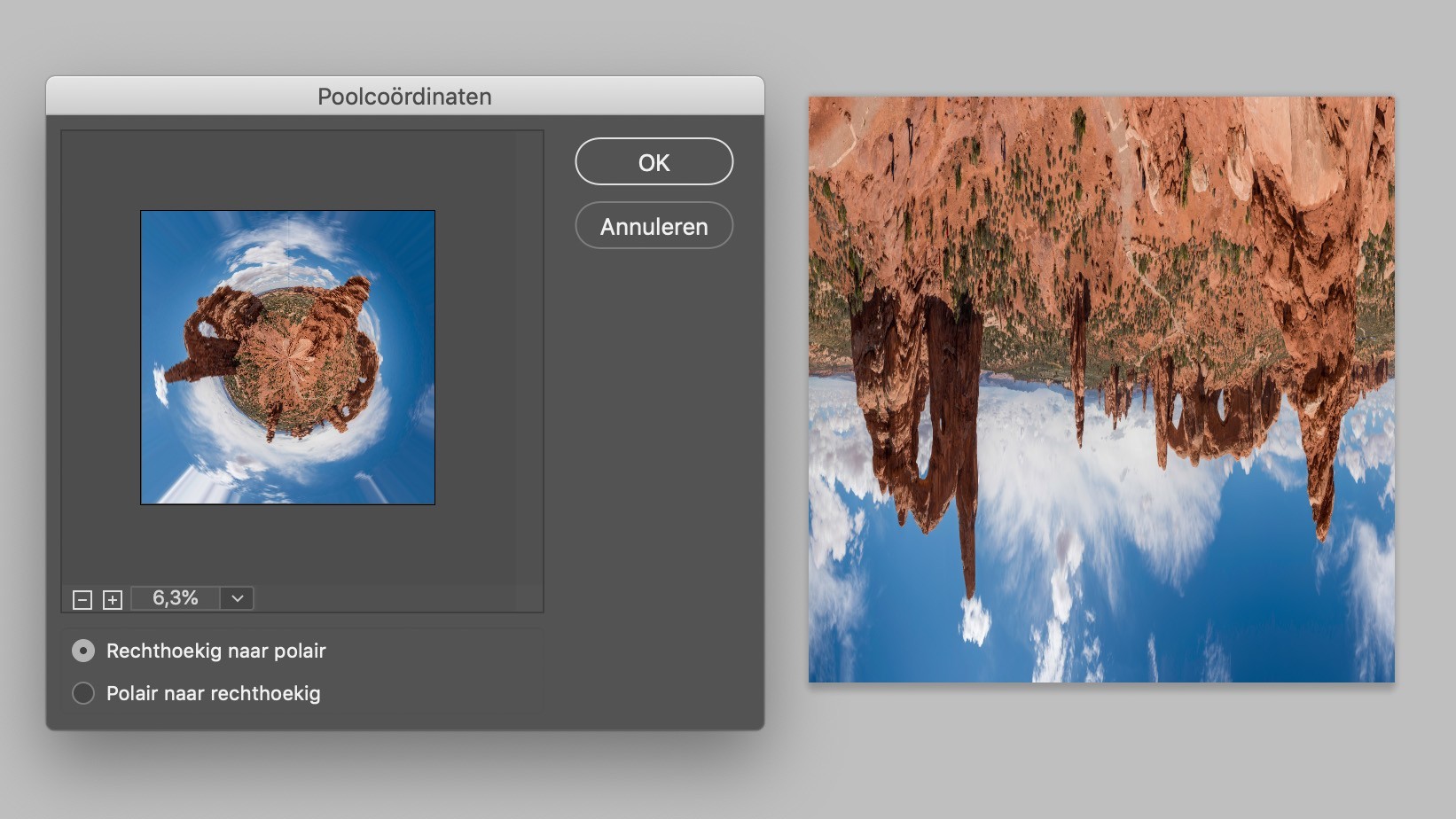Viewport: 1456px width, 819px height.
Task: Confirm the filter with OK
Action: click(654, 162)
